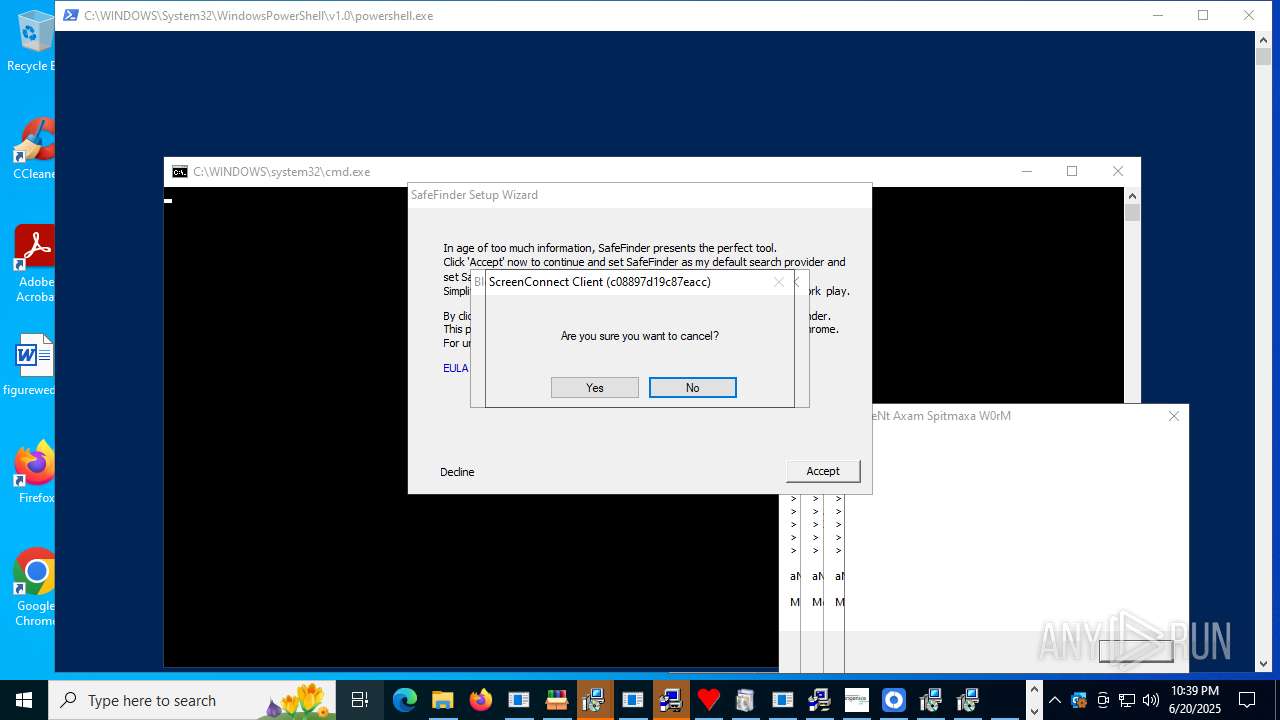The height and width of the screenshot is (720, 1280).
Task: Open Adobe Acrobat desktop shortcut
Action: [x=35, y=264]
